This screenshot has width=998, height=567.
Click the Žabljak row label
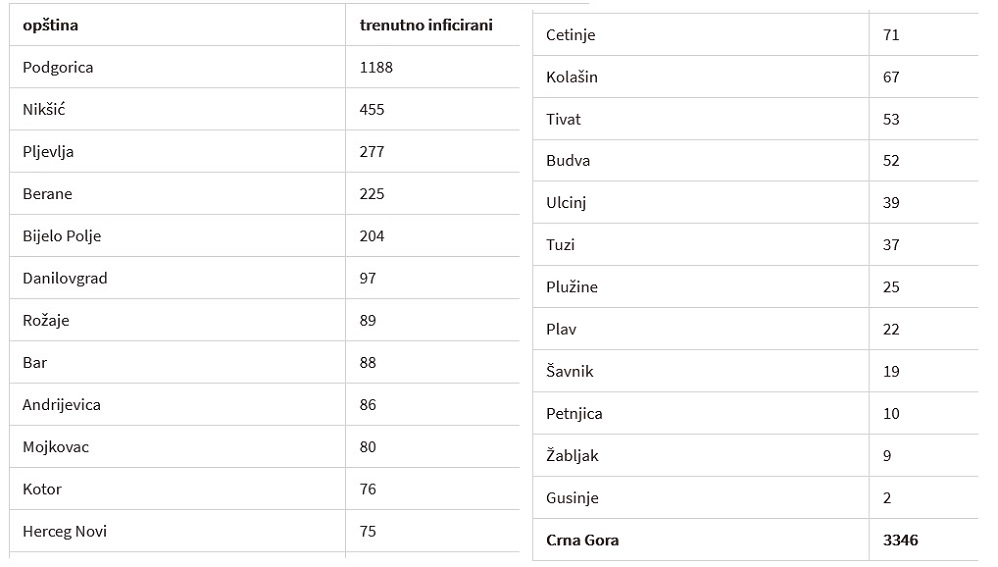573,456
